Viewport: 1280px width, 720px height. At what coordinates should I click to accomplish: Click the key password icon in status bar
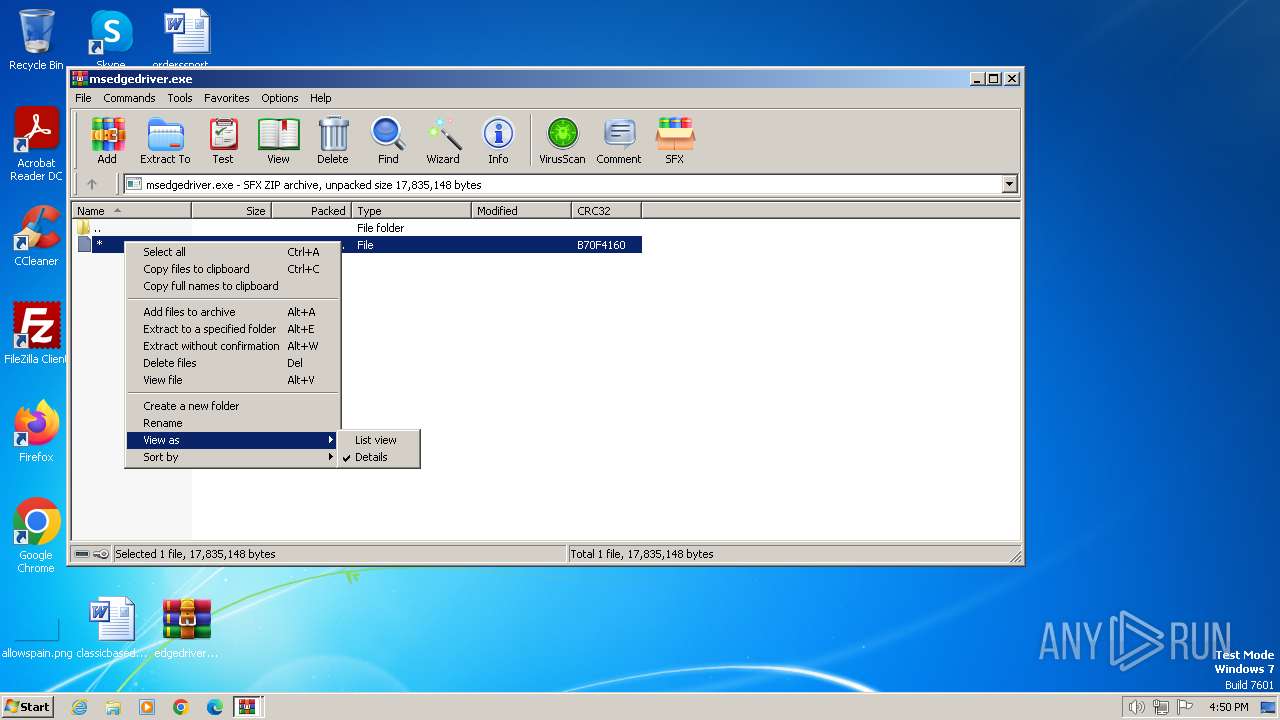(101, 554)
